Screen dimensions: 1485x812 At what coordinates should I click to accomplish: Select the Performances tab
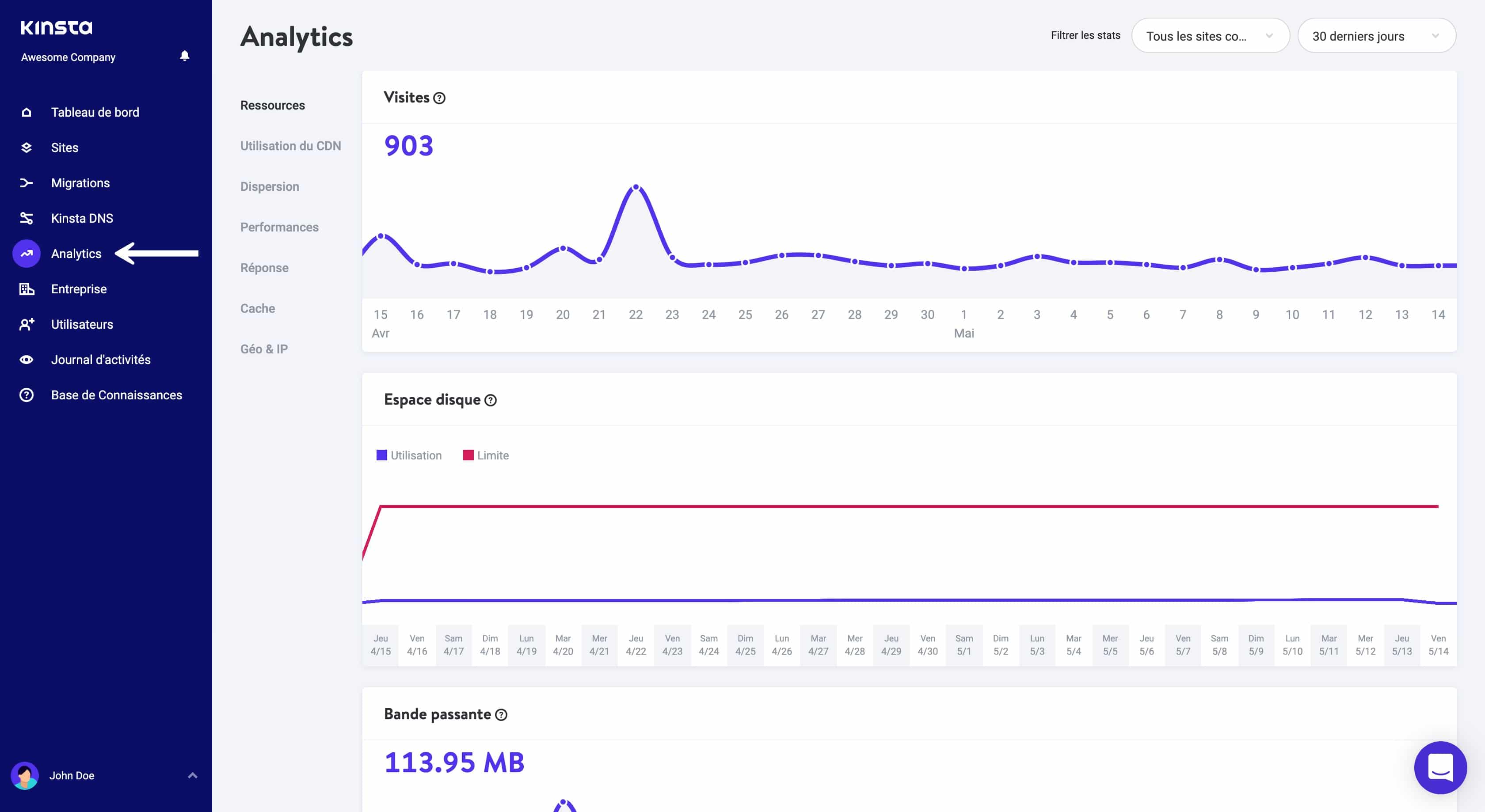pyautogui.click(x=280, y=227)
